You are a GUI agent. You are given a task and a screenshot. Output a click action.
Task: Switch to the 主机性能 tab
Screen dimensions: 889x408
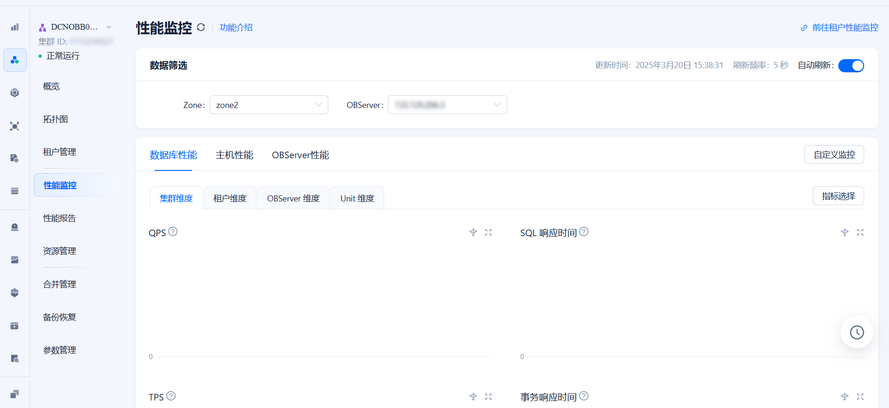[234, 155]
